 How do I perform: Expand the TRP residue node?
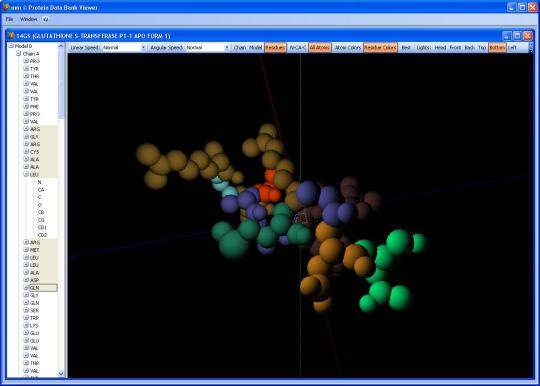coord(26,318)
